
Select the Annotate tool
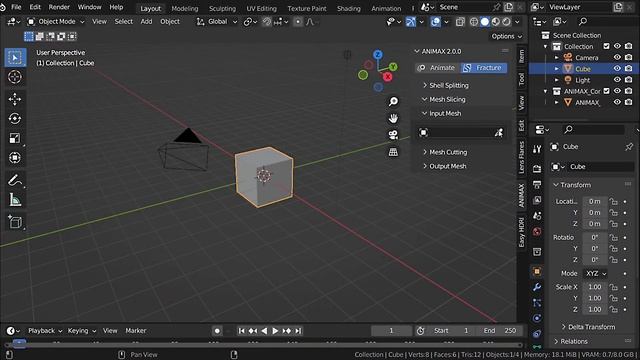point(15,180)
